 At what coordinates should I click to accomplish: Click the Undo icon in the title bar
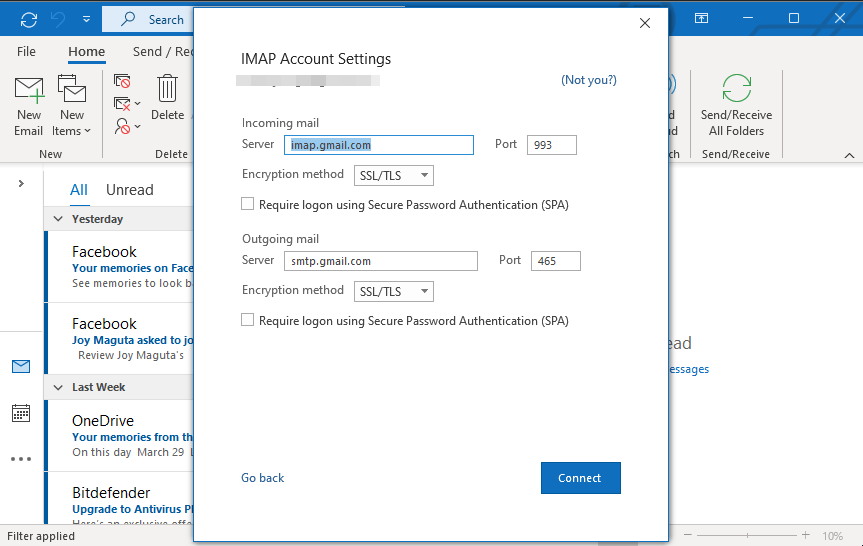pyautogui.click(x=58, y=19)
